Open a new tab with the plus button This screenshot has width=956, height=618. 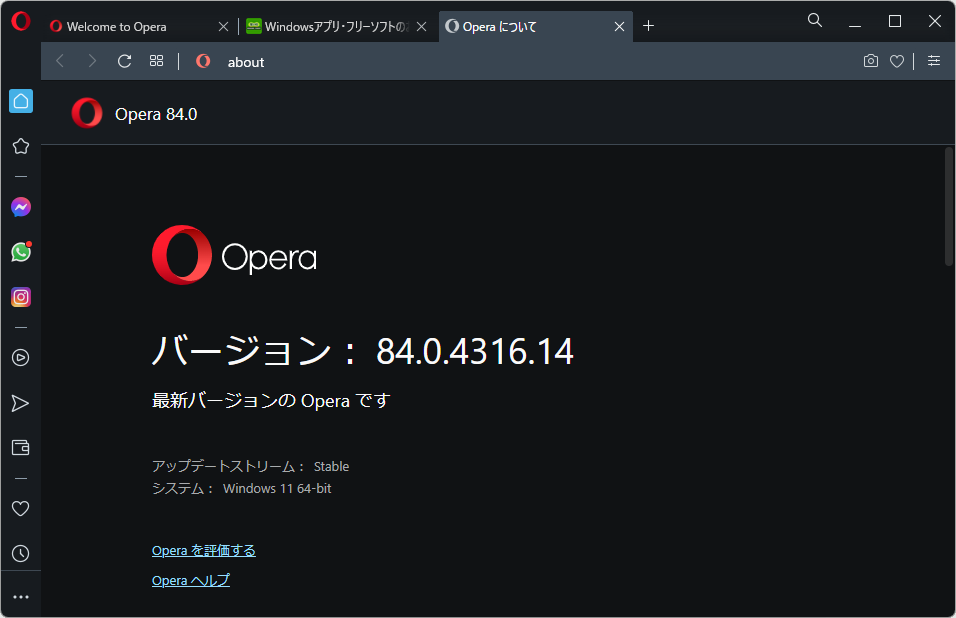(648, 26)
